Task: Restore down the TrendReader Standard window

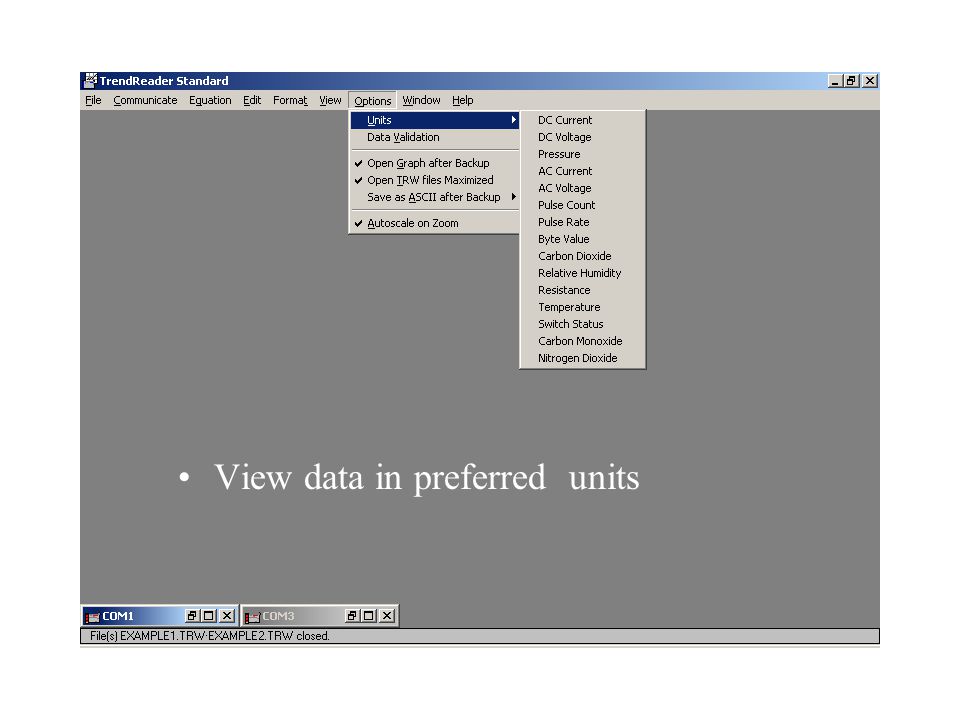Action: (851, 81)
